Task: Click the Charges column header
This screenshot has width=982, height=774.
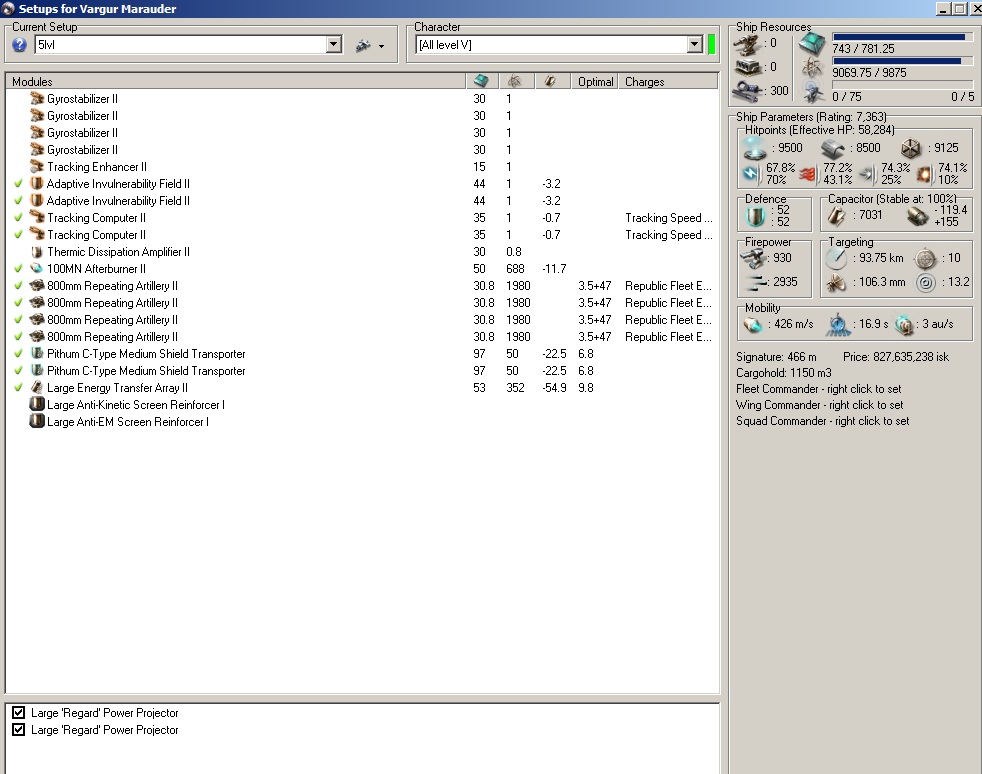Action: coord(645,82)
